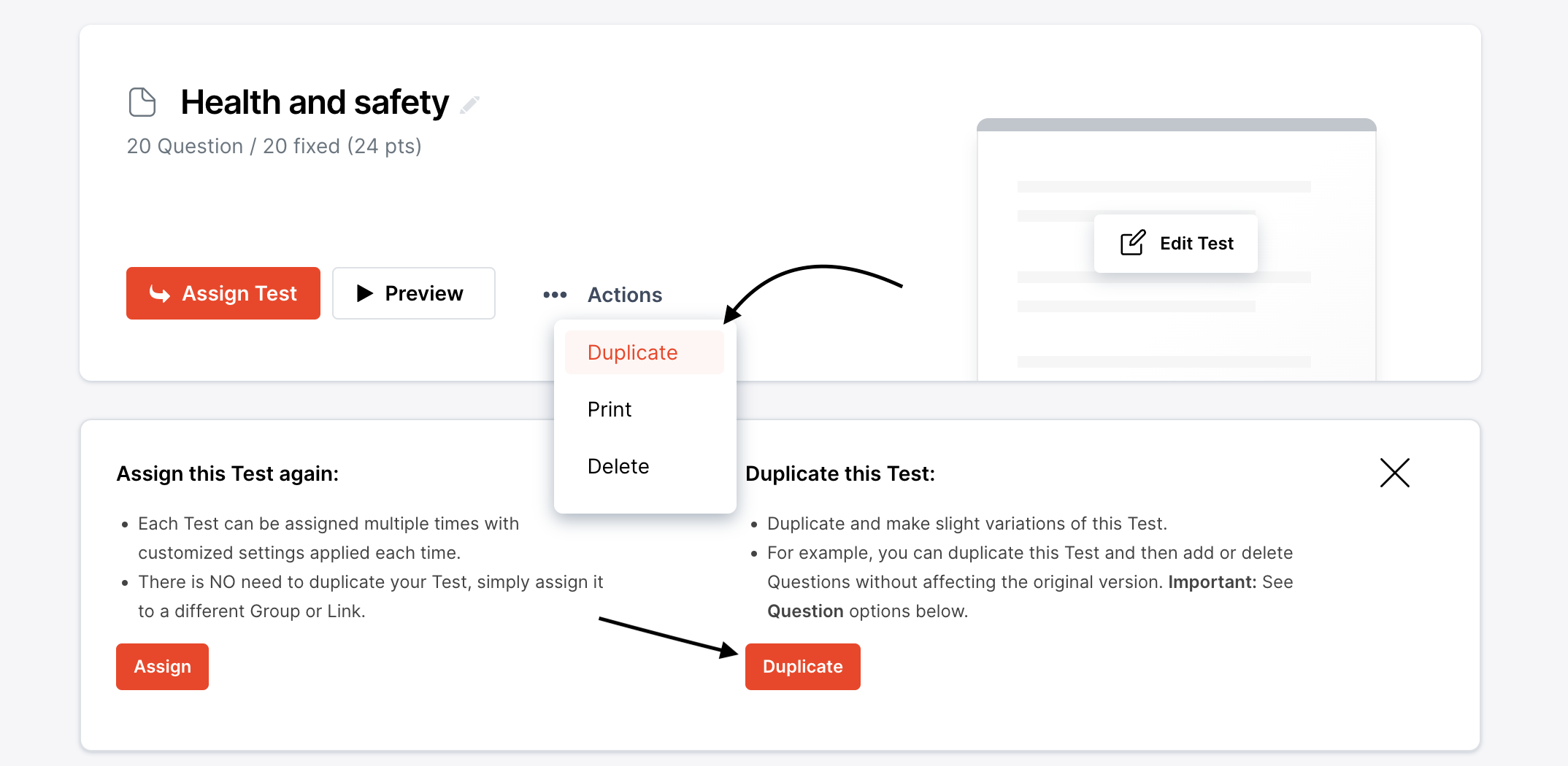Screen dimensions: 1568x766
Task: Click the edit square-pencil icon on the thumbnail
Action: (x=1132, y=243)
